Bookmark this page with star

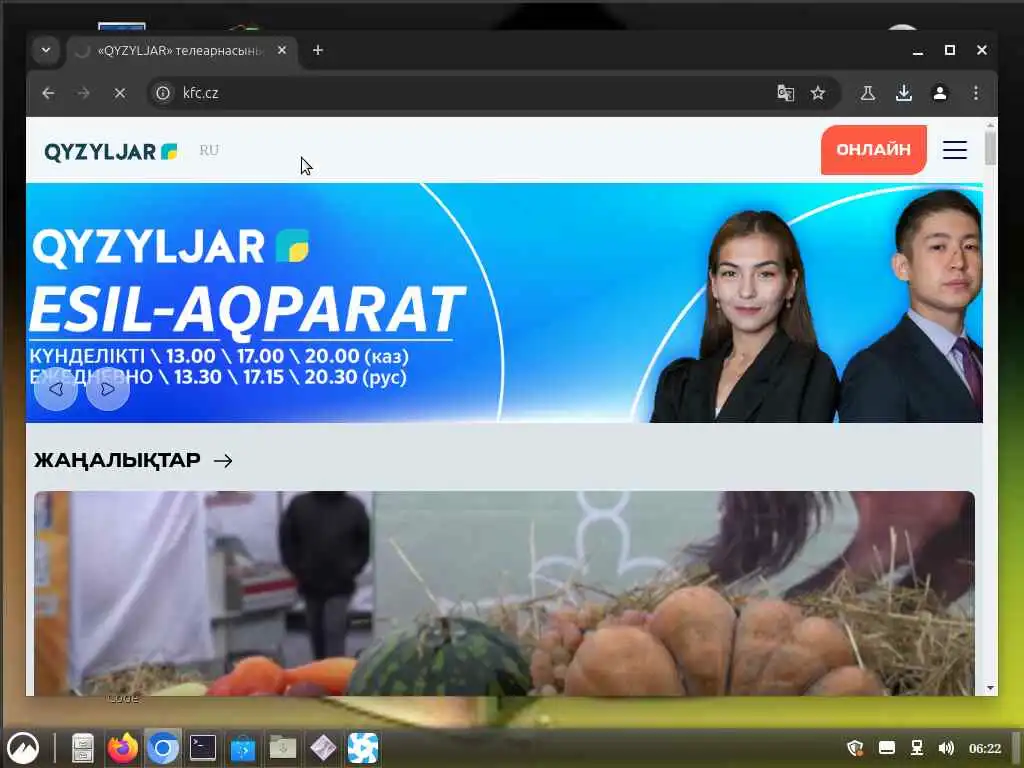(818, 93)
